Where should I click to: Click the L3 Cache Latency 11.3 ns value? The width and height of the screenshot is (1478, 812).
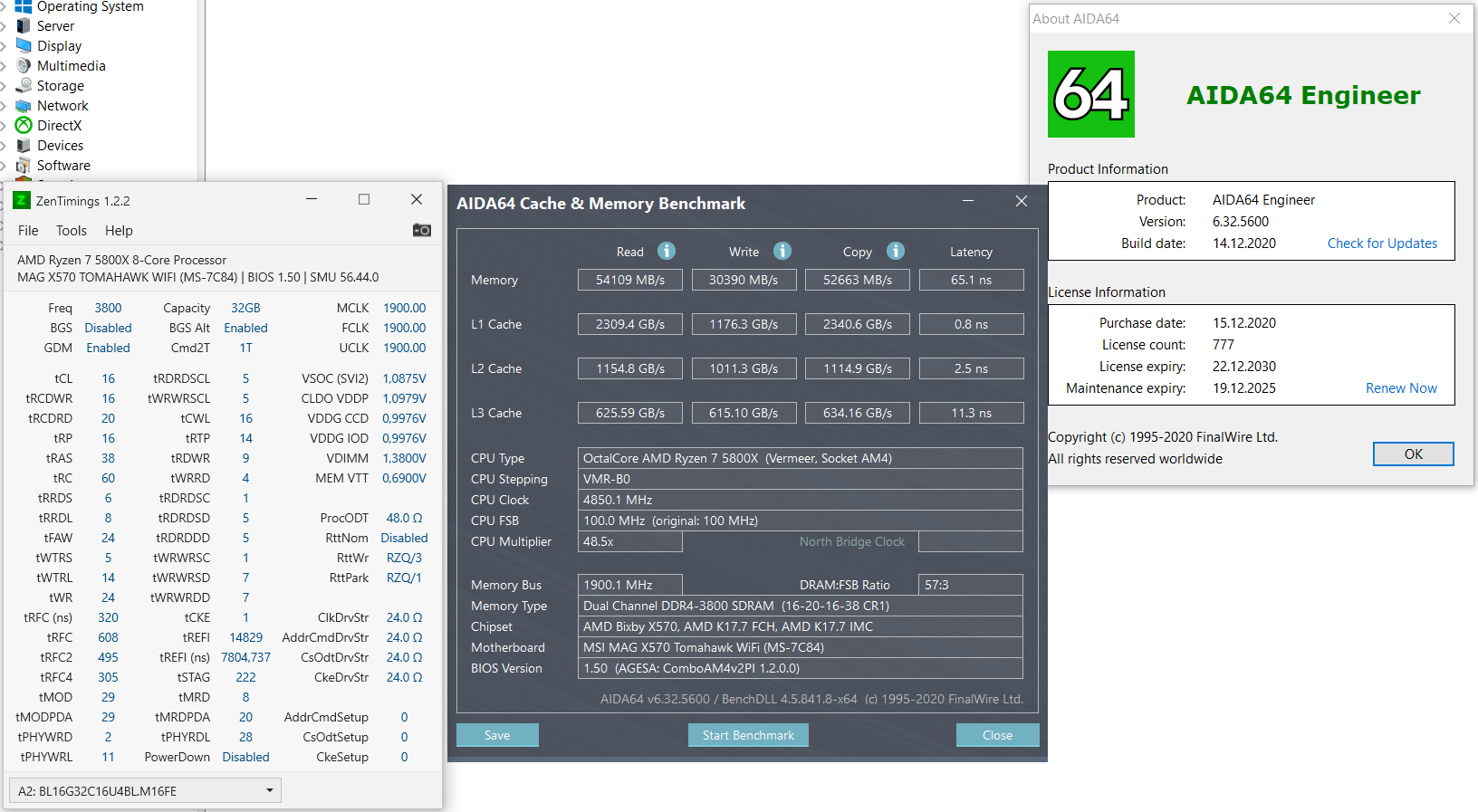click(x=971, y=413)
